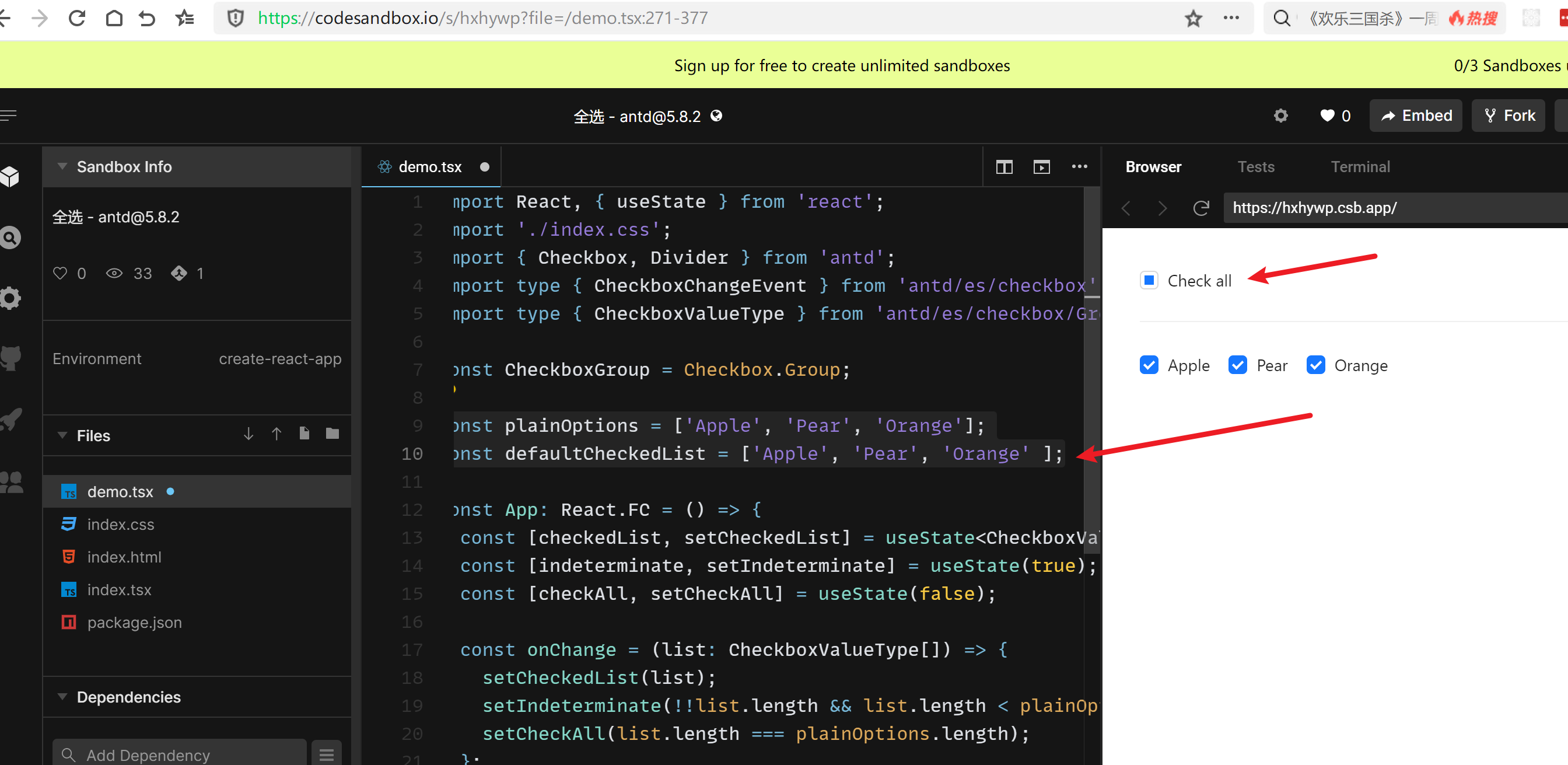This screenshot has width=1568, height=765.
Task: Collapse the Sandbox Info section
Action: [x=62, y=167]
